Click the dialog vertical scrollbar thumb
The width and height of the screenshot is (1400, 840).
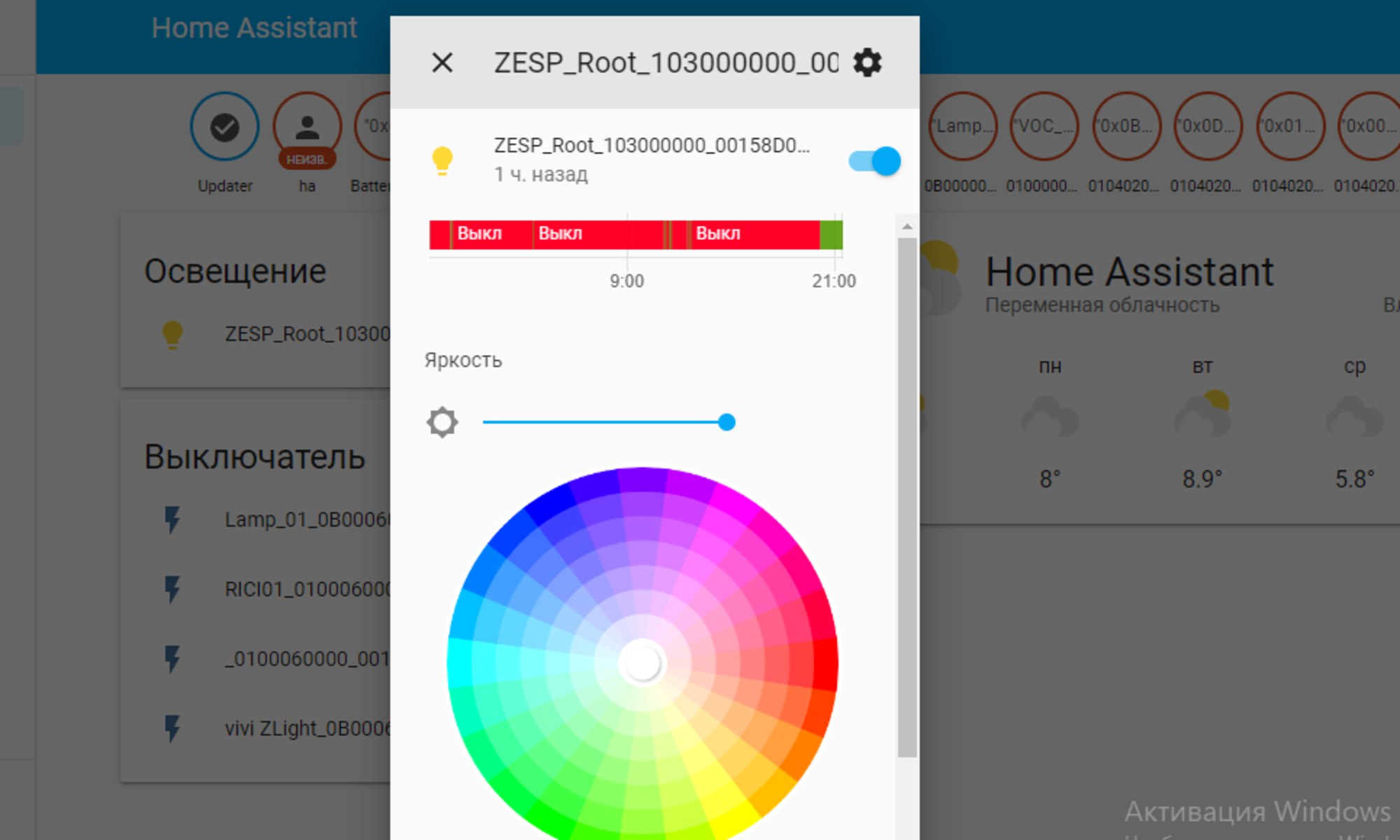click(x=907, y=498)
